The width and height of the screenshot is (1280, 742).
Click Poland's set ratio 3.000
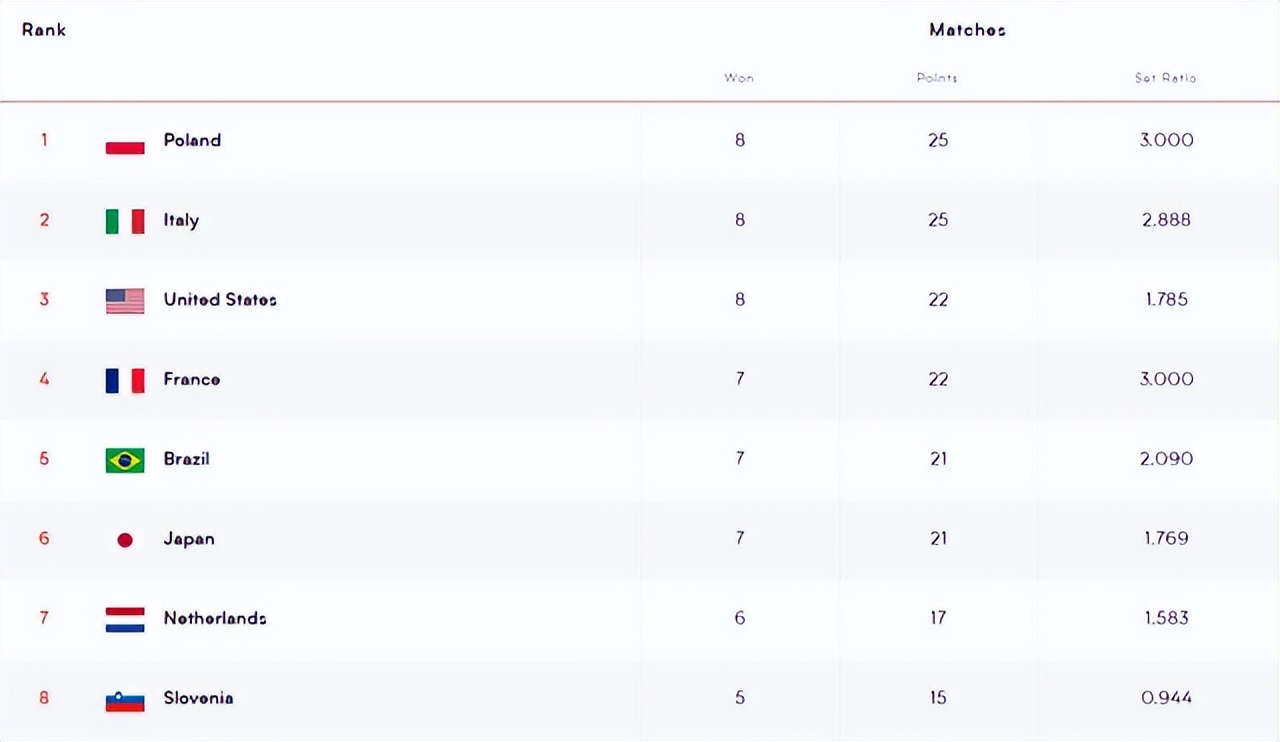[1166, 140]
